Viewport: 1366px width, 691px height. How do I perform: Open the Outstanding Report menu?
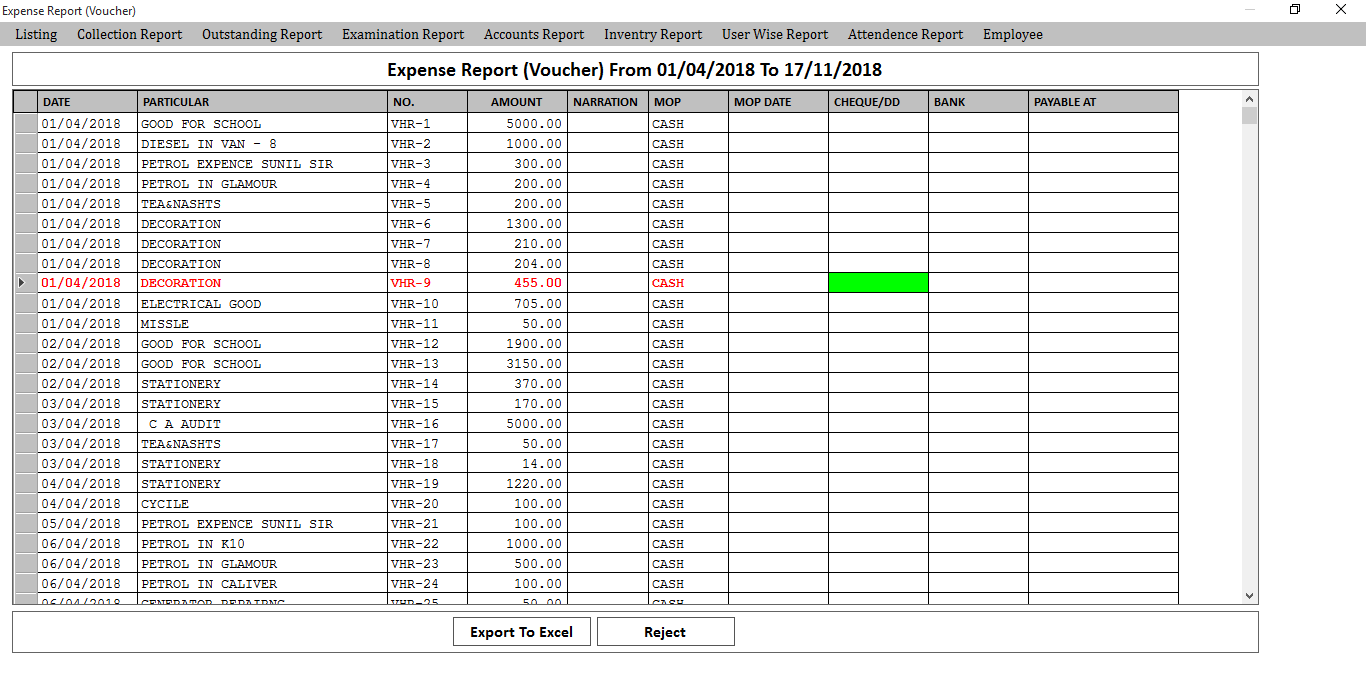[x=262, y=34]
